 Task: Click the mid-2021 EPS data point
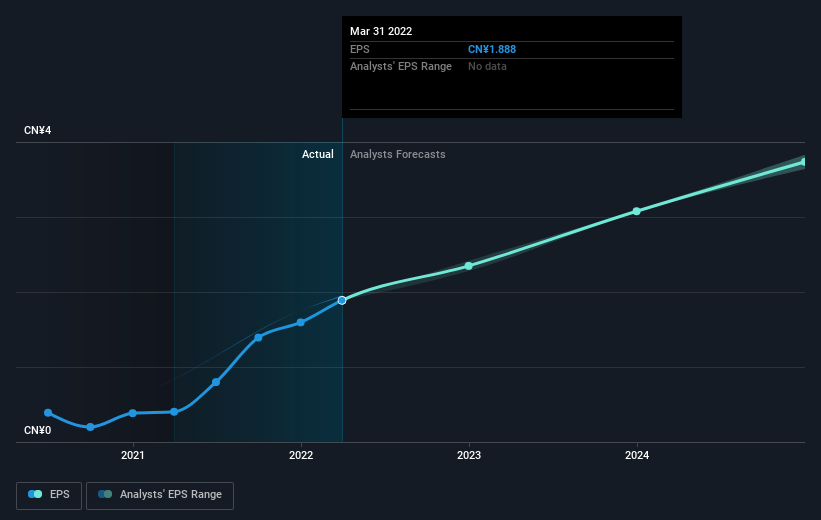[x=216, y=382]
